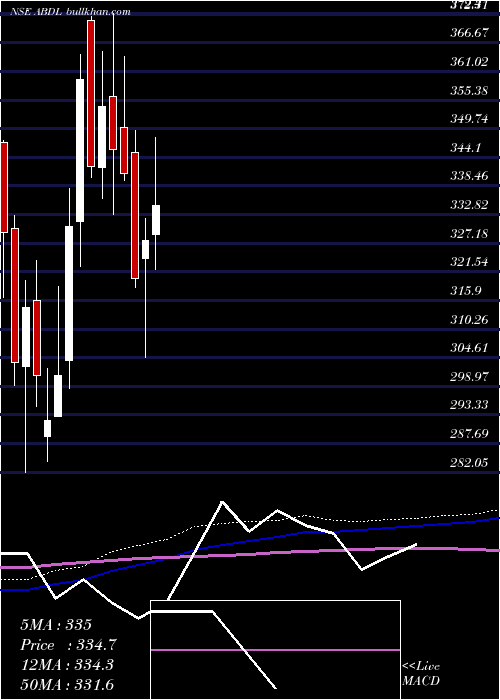Click the 282.05 price label
Image resolution: width=500 pixels, height=700 pixels.
[468, 462]
